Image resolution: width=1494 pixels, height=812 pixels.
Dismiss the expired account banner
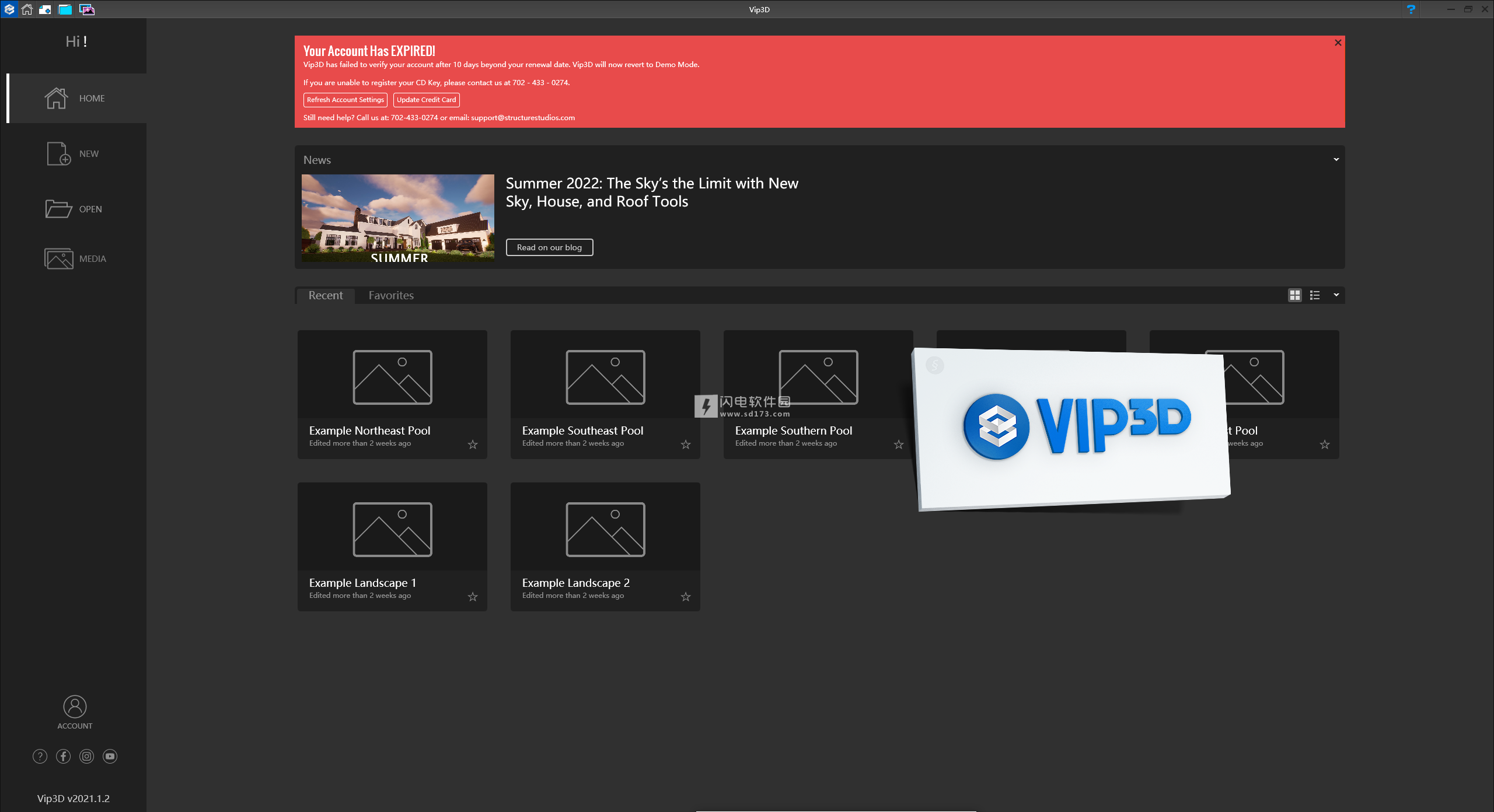click(x=1338, y=43)
